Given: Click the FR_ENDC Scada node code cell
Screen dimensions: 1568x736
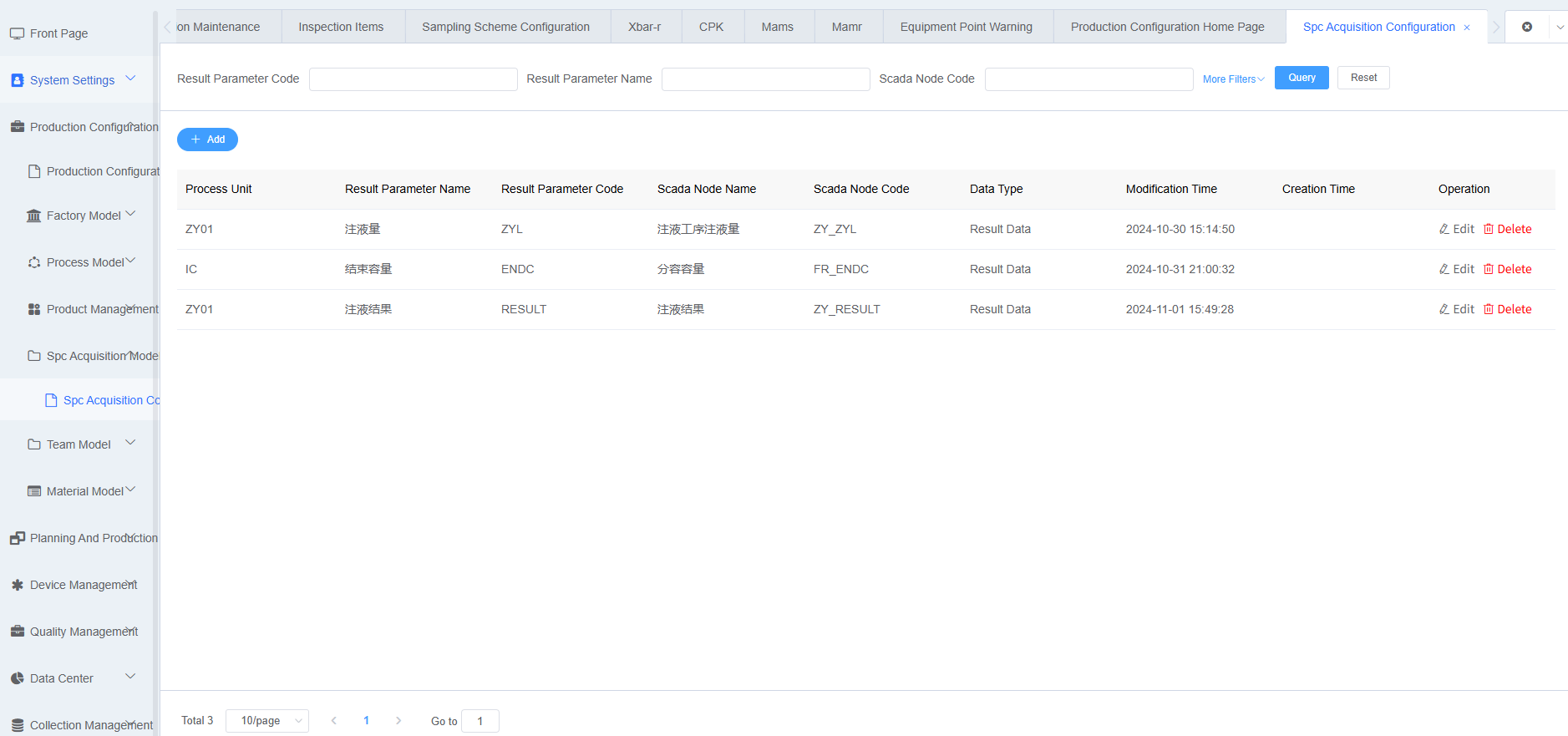Looking at the screenshot, I should (841, 269).
